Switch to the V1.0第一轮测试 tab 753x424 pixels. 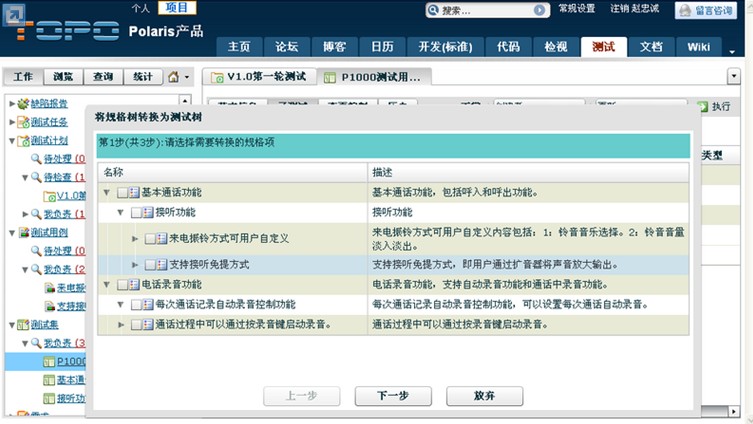click(x=262, y=76)
